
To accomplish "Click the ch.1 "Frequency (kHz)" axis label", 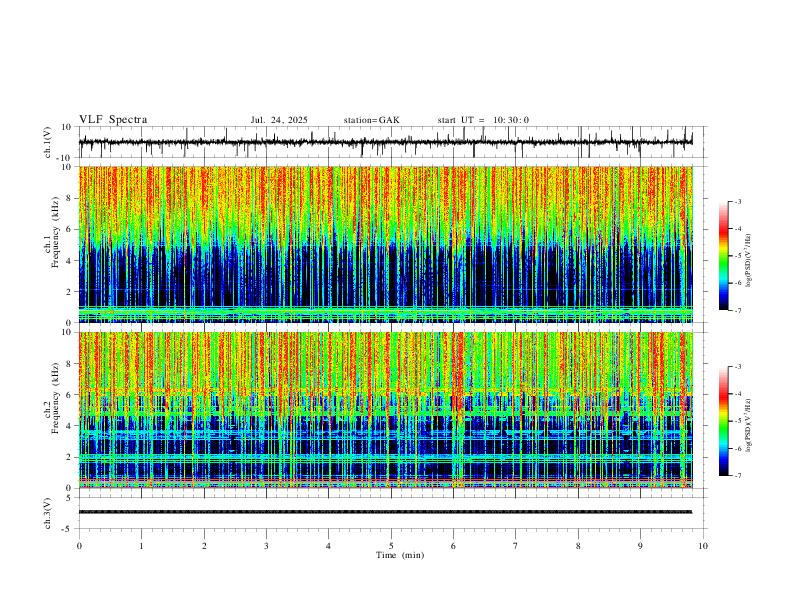I will [55, 231].
